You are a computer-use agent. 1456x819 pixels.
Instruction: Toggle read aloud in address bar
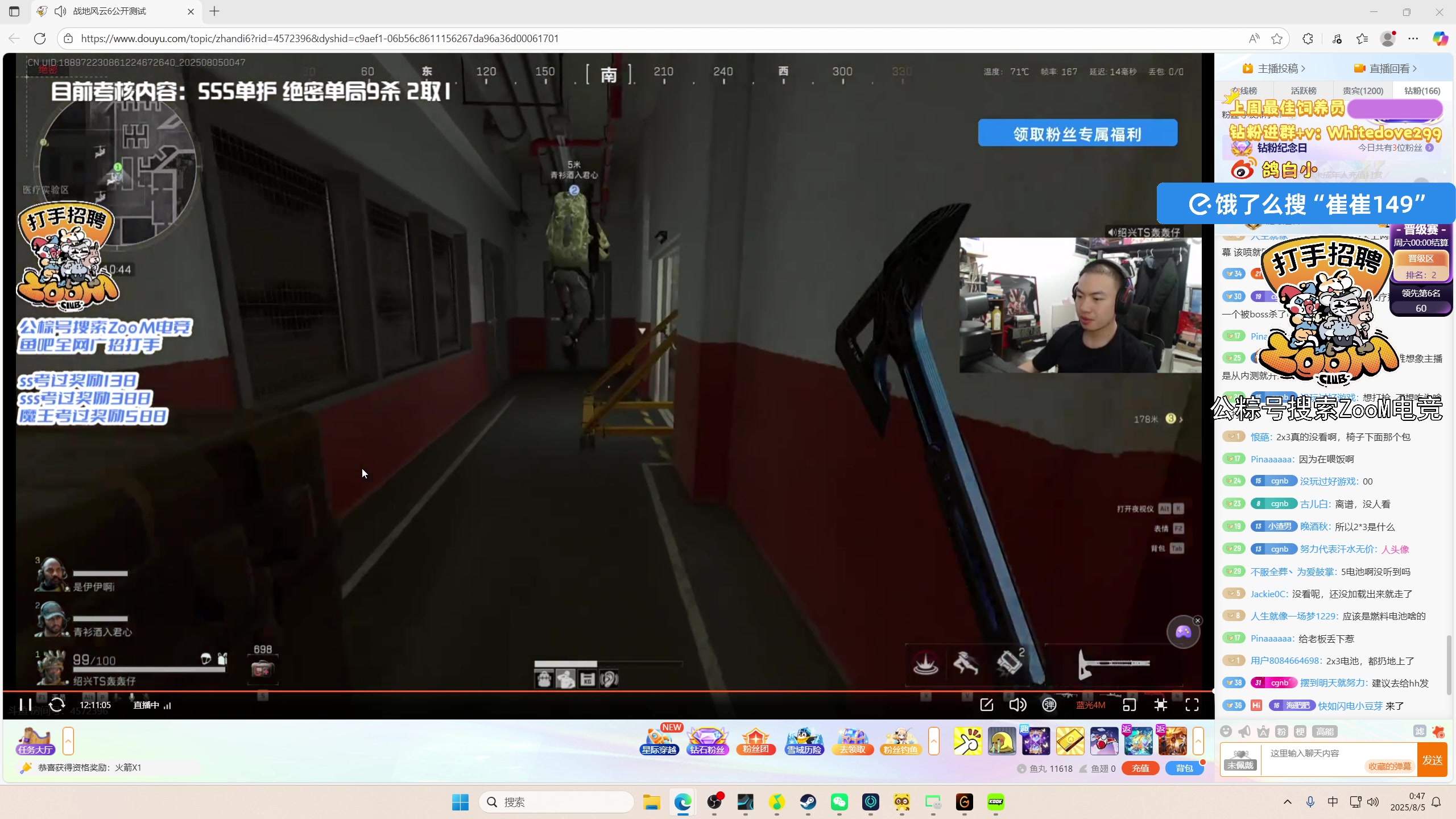(x=1254, y=38)
